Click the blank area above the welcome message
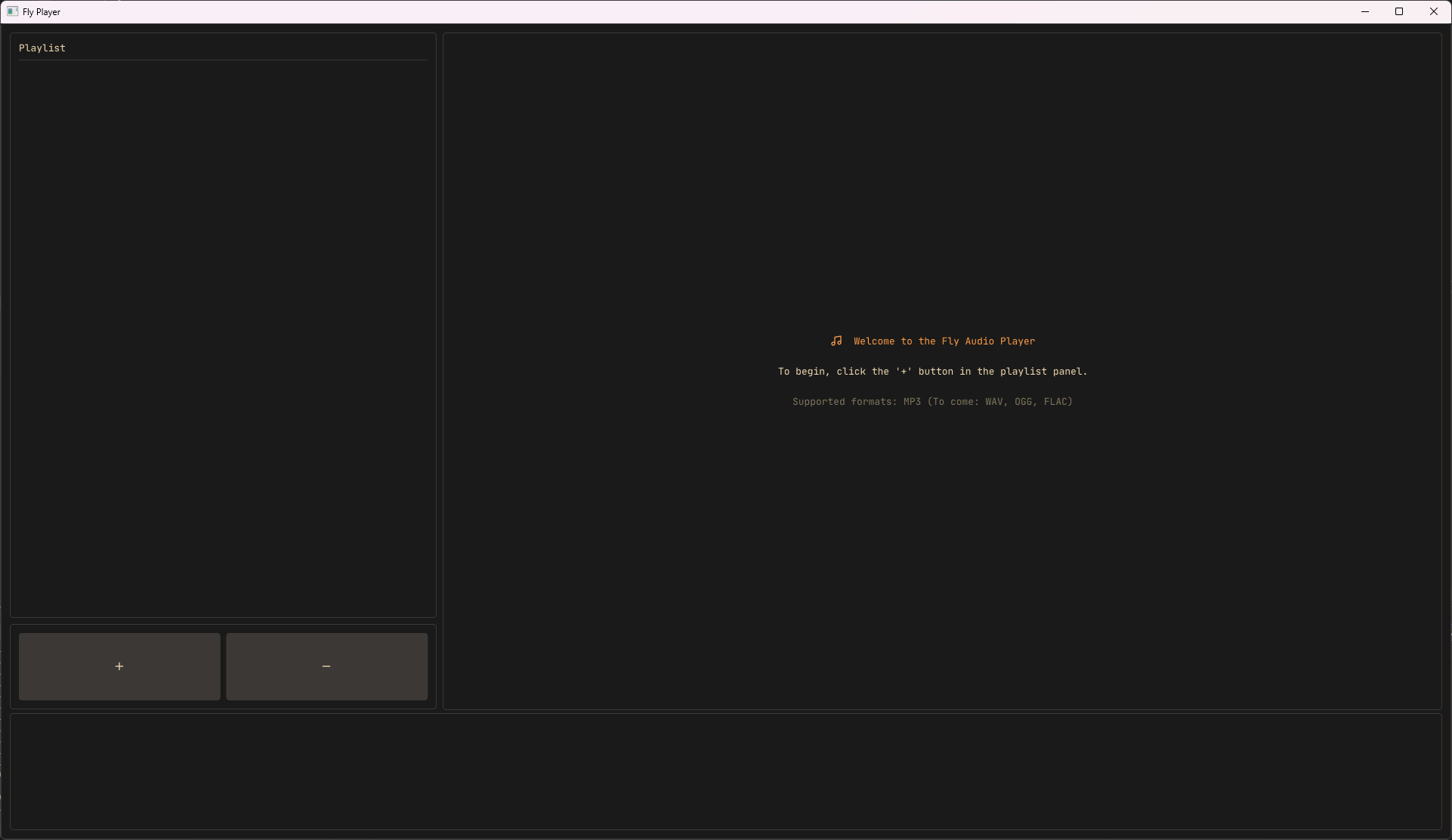Screen dimensions: 1452x840 coord(941,189)
